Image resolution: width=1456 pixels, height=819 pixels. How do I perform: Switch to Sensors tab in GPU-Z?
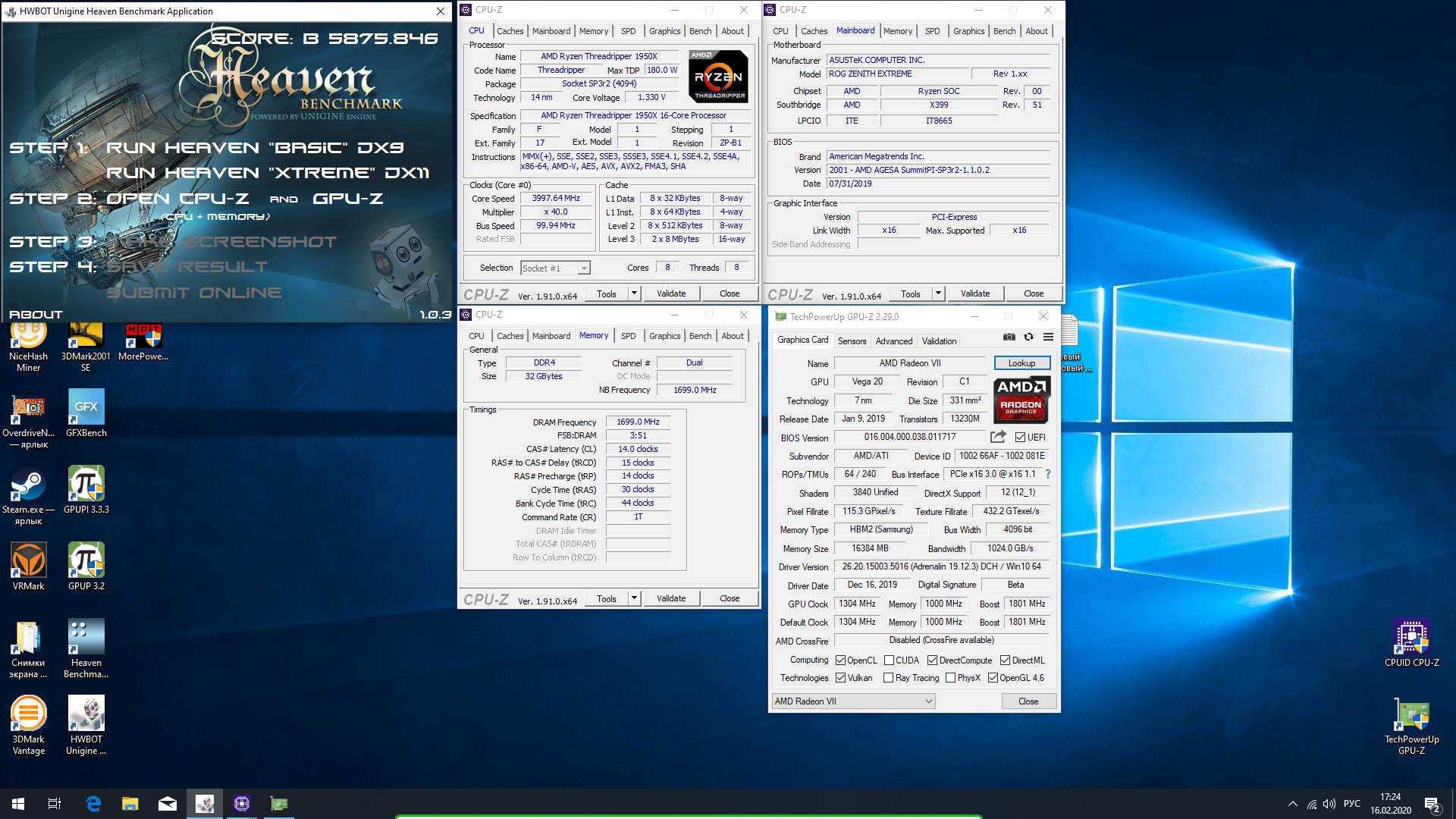[x=852, y=341]
